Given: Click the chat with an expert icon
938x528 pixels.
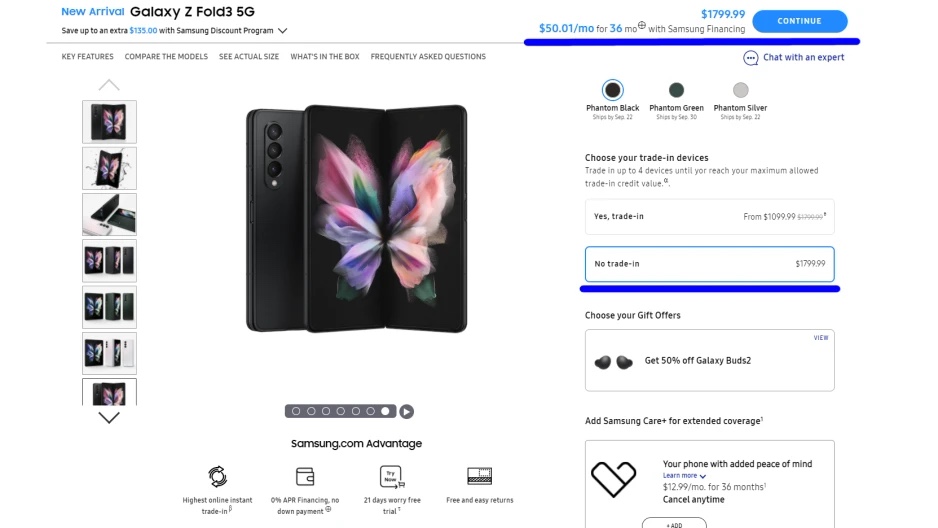Looking at the screenshot, I should (x=751, y=58).
